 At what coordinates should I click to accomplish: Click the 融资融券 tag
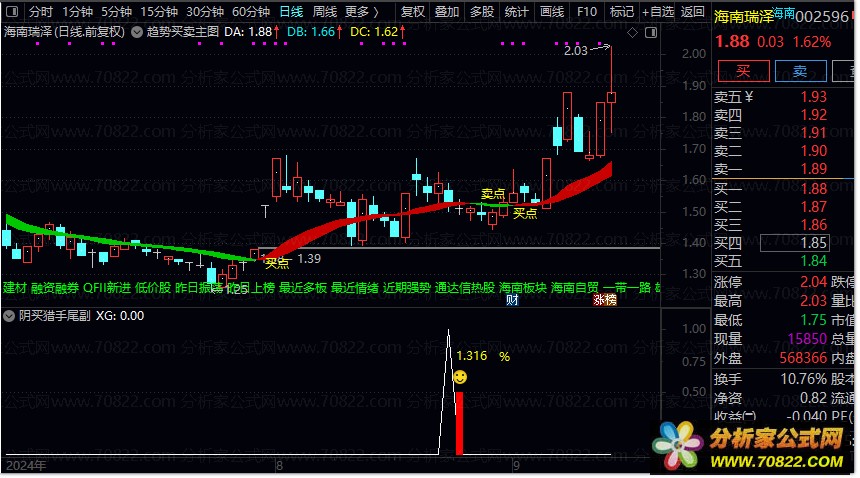pyautogui.click(x=54, y=288)
